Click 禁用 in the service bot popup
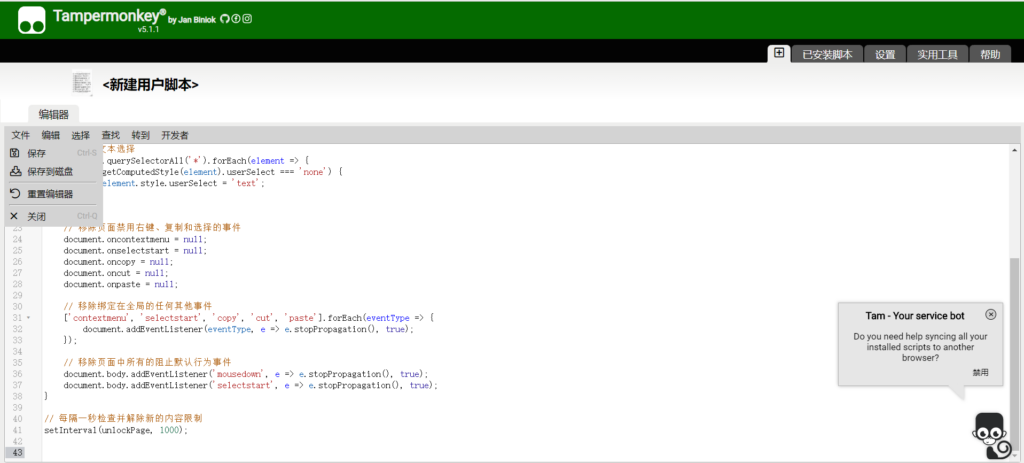The height and width of the screenshot is (463, 1024). click(980, 372)
